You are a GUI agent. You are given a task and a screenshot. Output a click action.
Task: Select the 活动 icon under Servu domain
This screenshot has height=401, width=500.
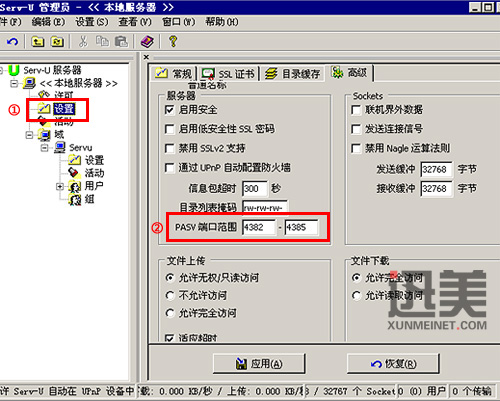tap(73, 173)
